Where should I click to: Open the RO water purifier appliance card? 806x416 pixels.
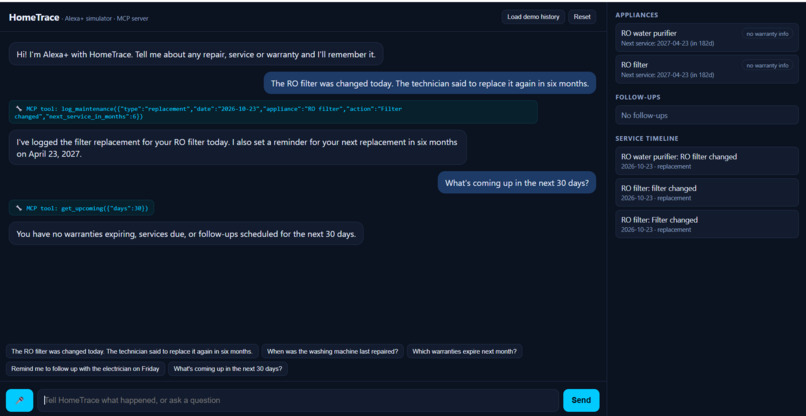[707, 38]
